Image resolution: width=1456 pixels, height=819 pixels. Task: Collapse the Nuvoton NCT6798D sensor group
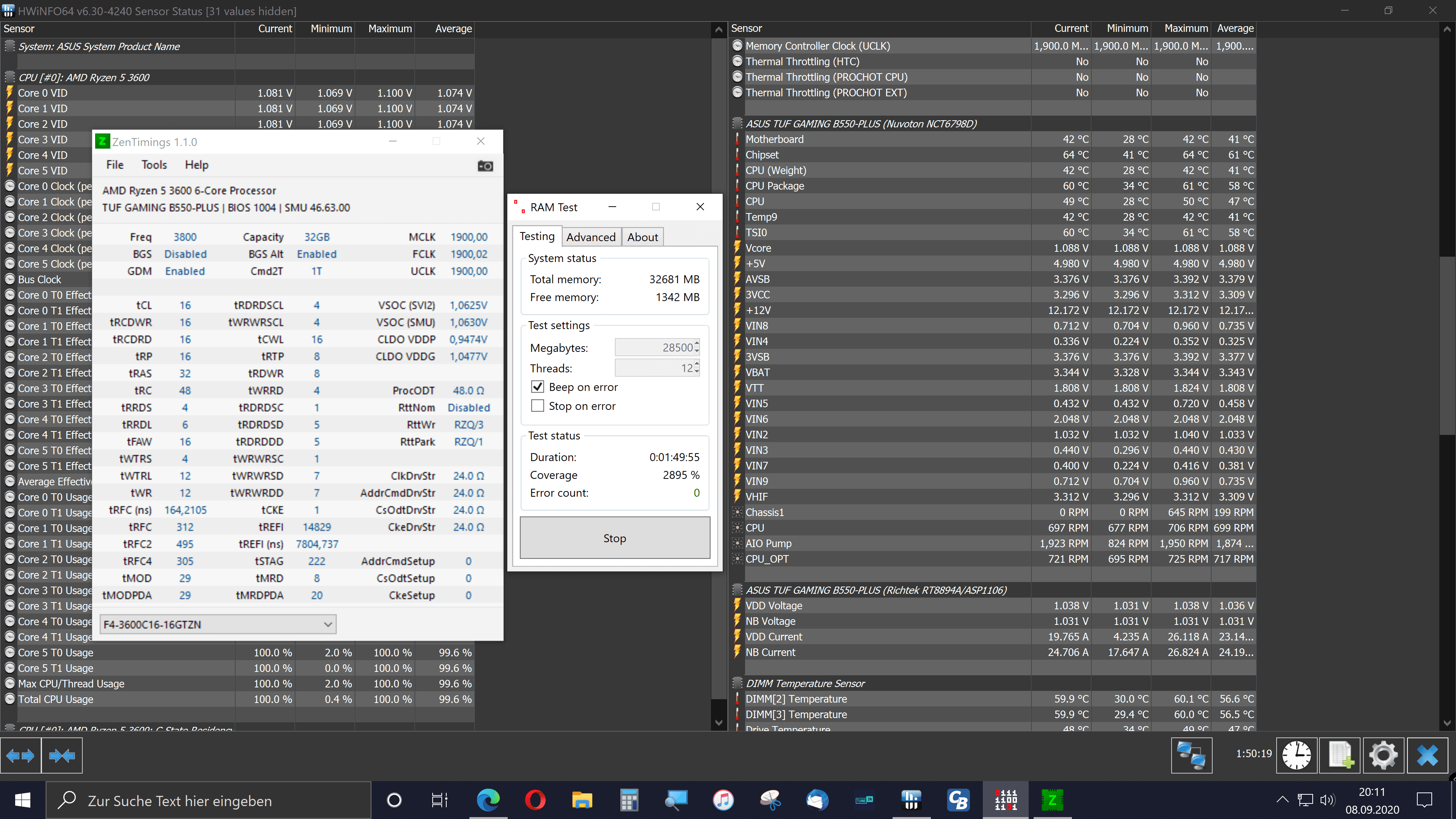tap(737, 123)
